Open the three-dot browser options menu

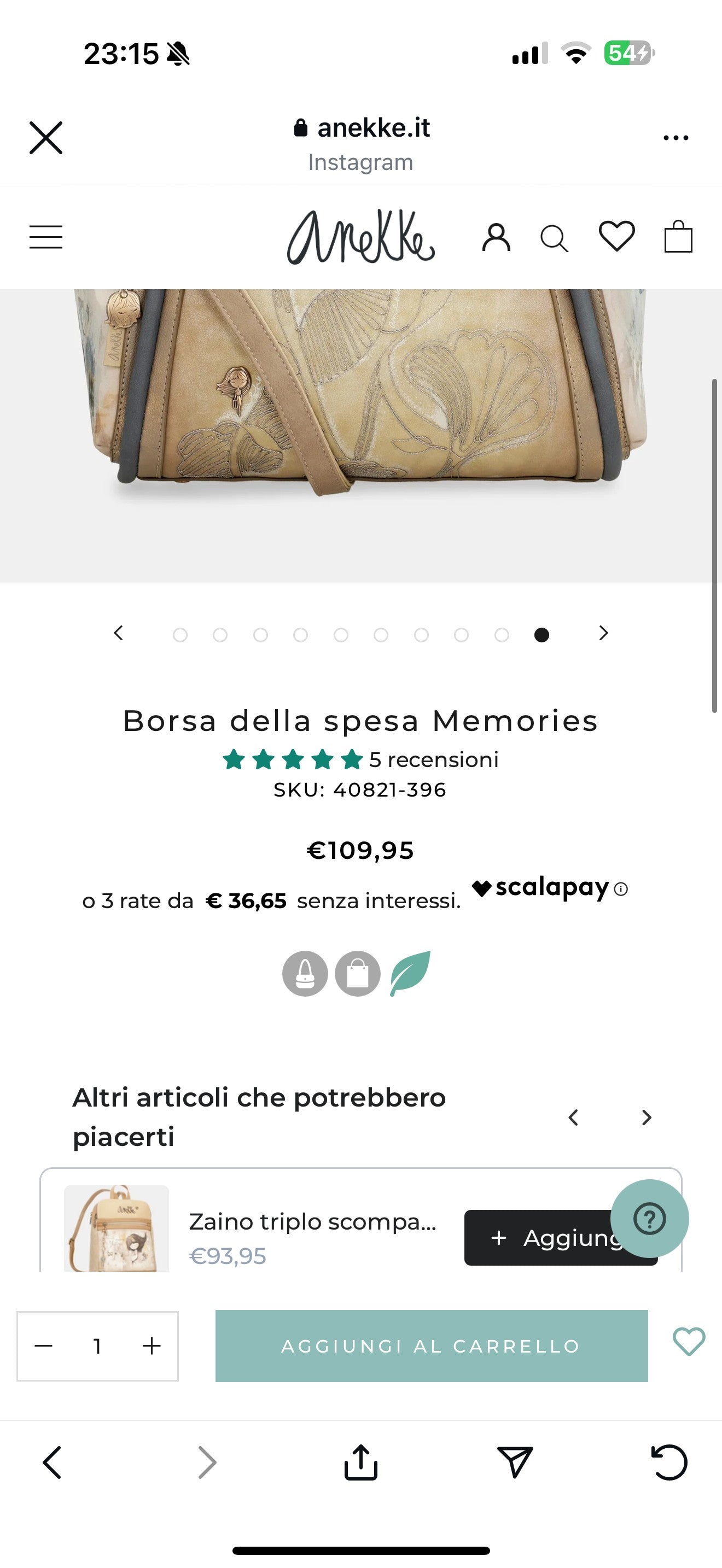point(676,138)
